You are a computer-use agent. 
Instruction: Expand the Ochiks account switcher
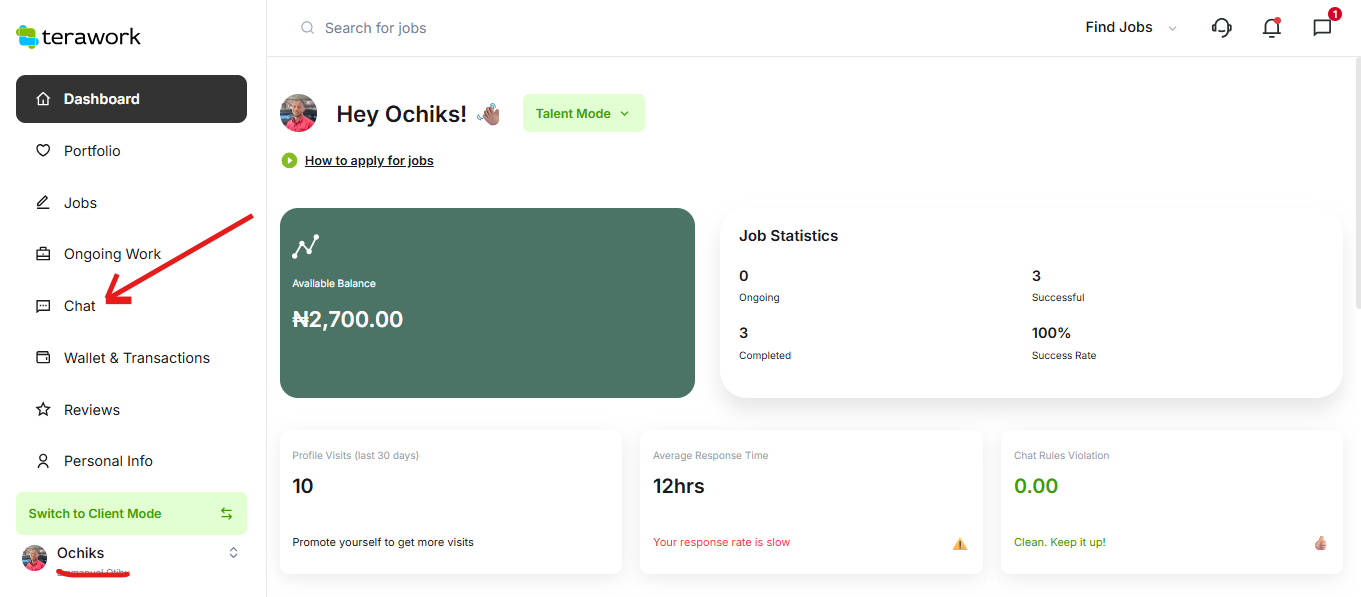pyautogui.click(x=233, y=553)
